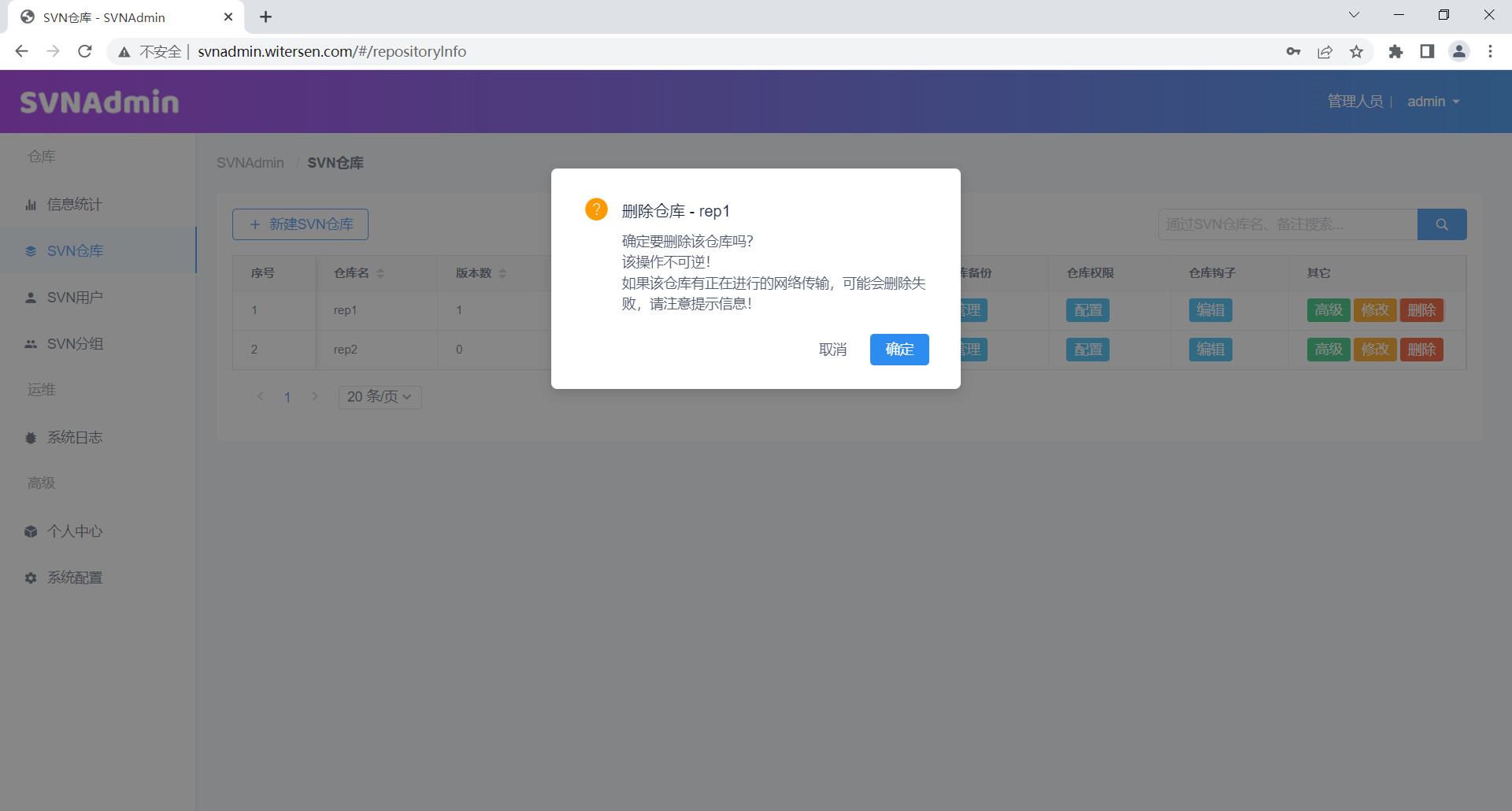Open Chrome three-dot menu
This screenshot has height=811, width=1512.
point(1490,51)
